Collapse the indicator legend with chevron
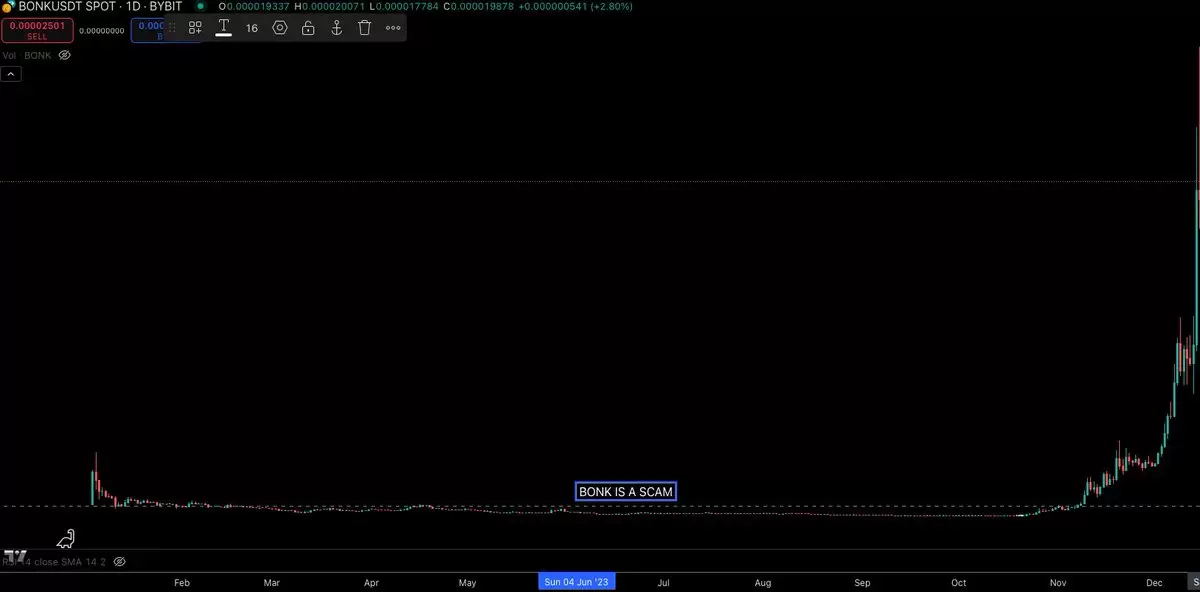The width and height of the screenshot is (1200, 592). (x=10, y=74)
